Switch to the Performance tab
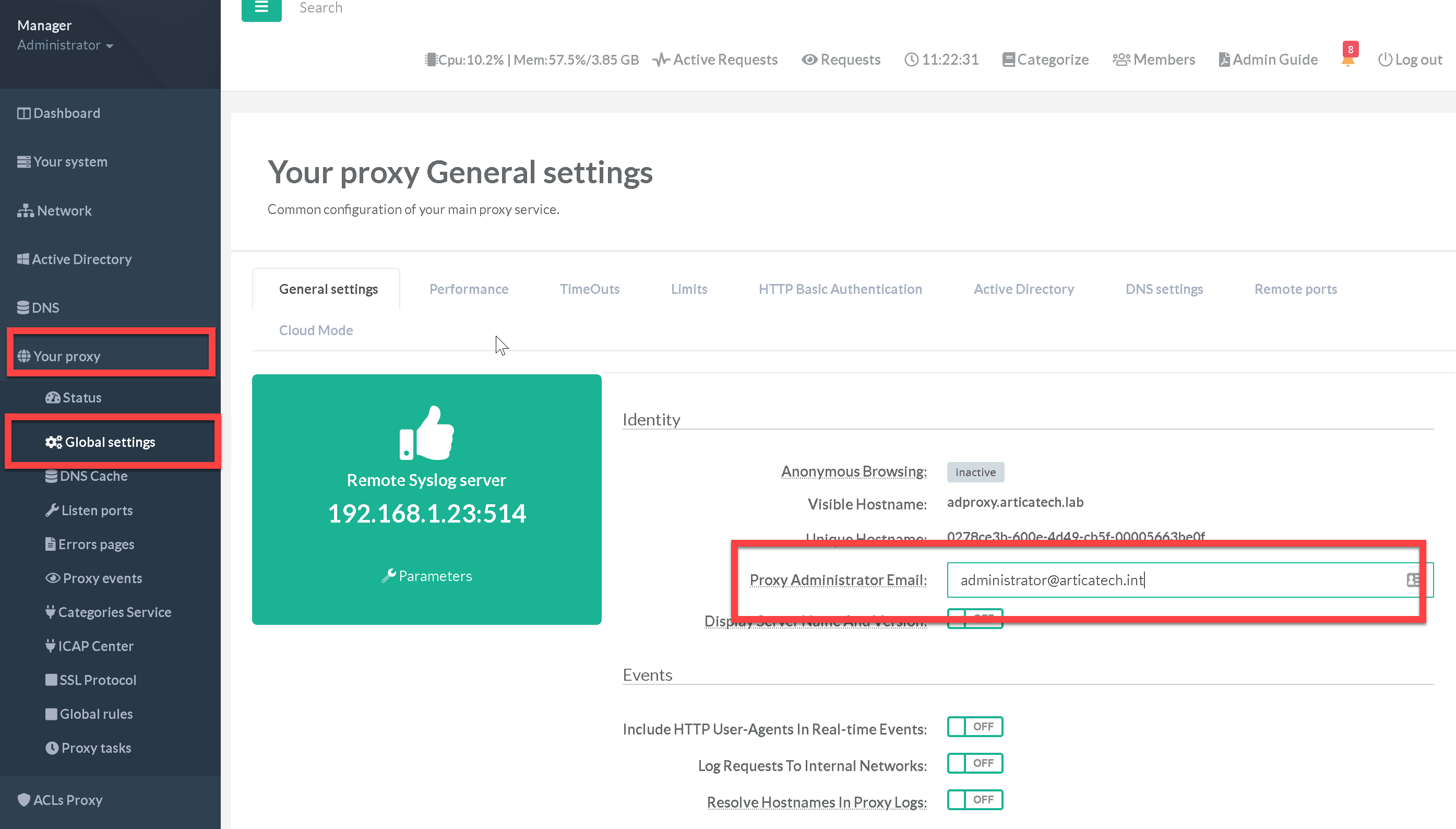 pyautogui.click(x=469, y=289)
